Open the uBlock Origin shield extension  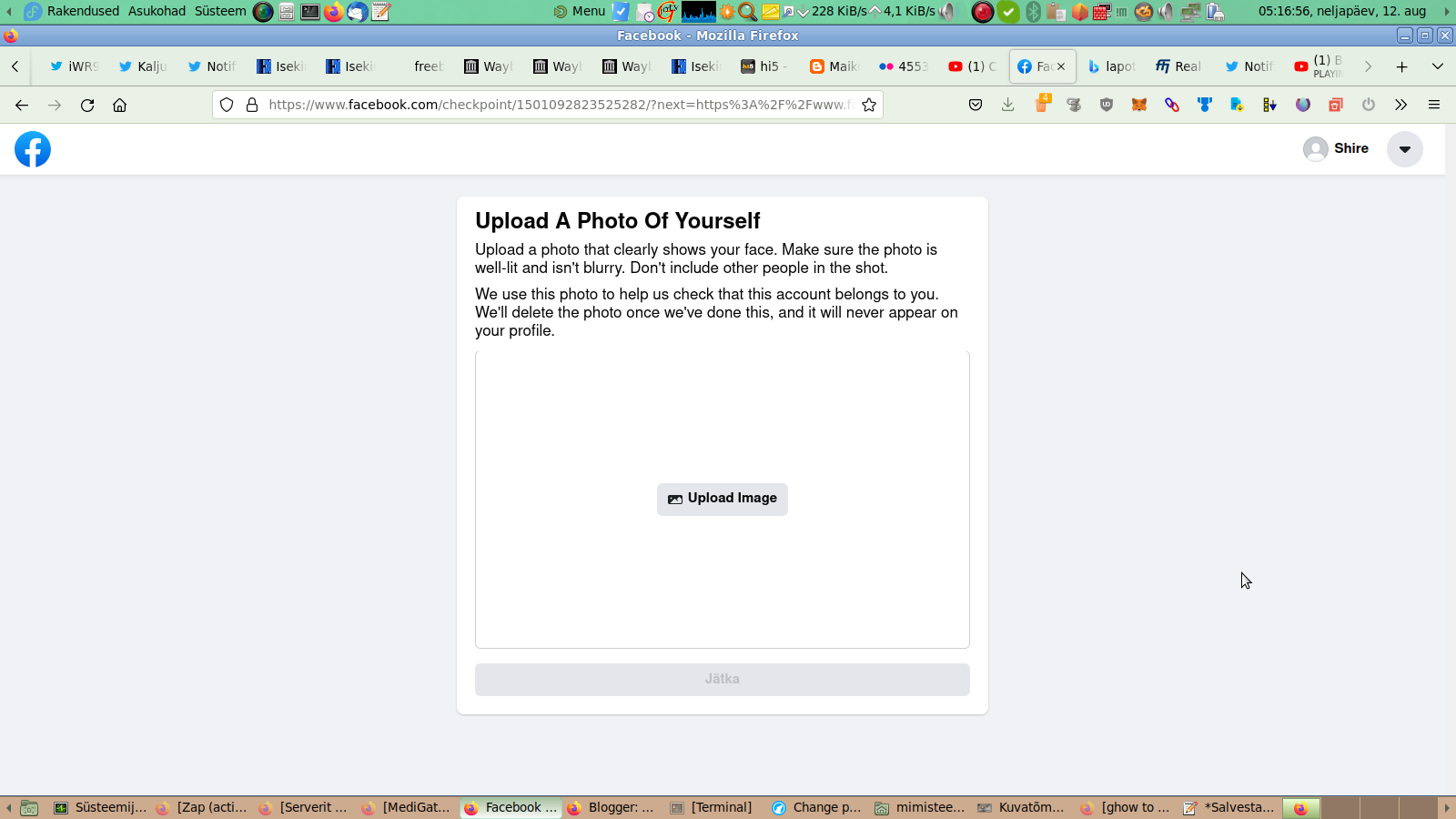pyautogui.click(x=1107, y=105)
